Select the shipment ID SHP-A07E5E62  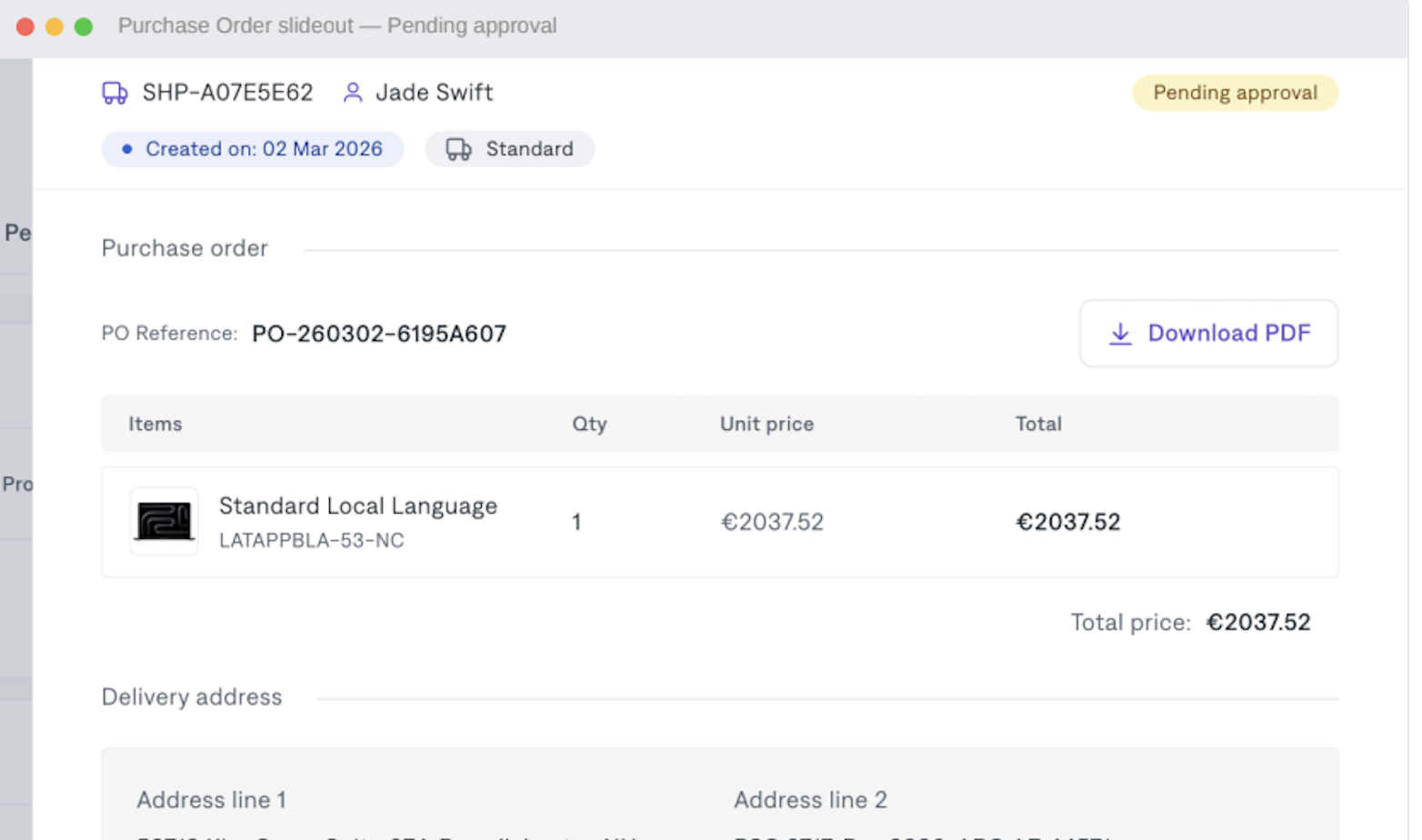coord(227,92)
